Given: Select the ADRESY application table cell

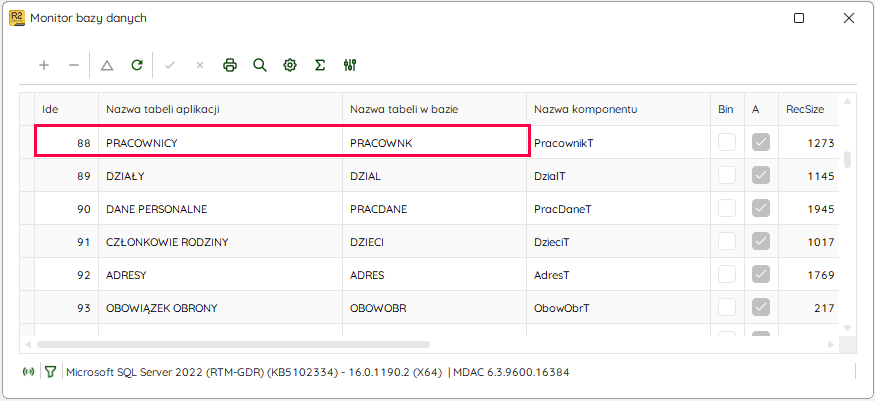Looking at the screenshot, I should (x=220, y=274).
